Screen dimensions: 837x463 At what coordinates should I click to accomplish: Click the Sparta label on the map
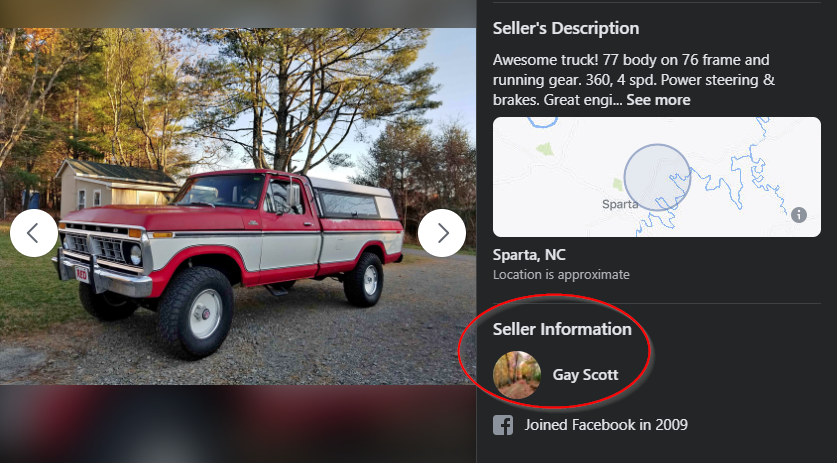pos(620,204)
